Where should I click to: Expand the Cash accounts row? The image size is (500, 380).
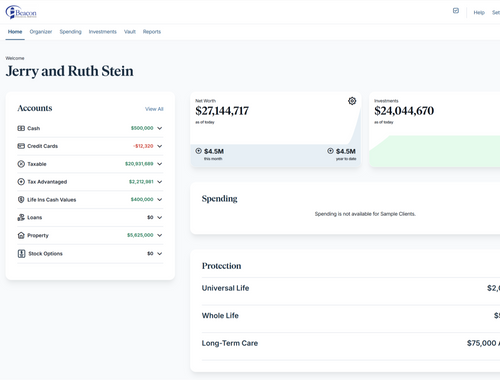click(x=160, y=128)
